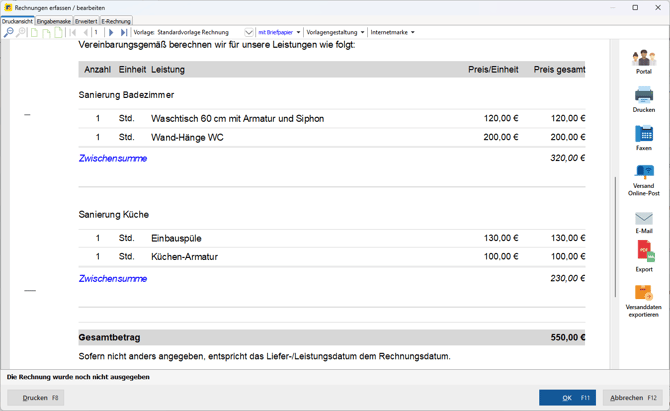Click the Drucken printer icon in the sidebar
The height and width of the screenshot is (411, 670).
click(644, 100)
